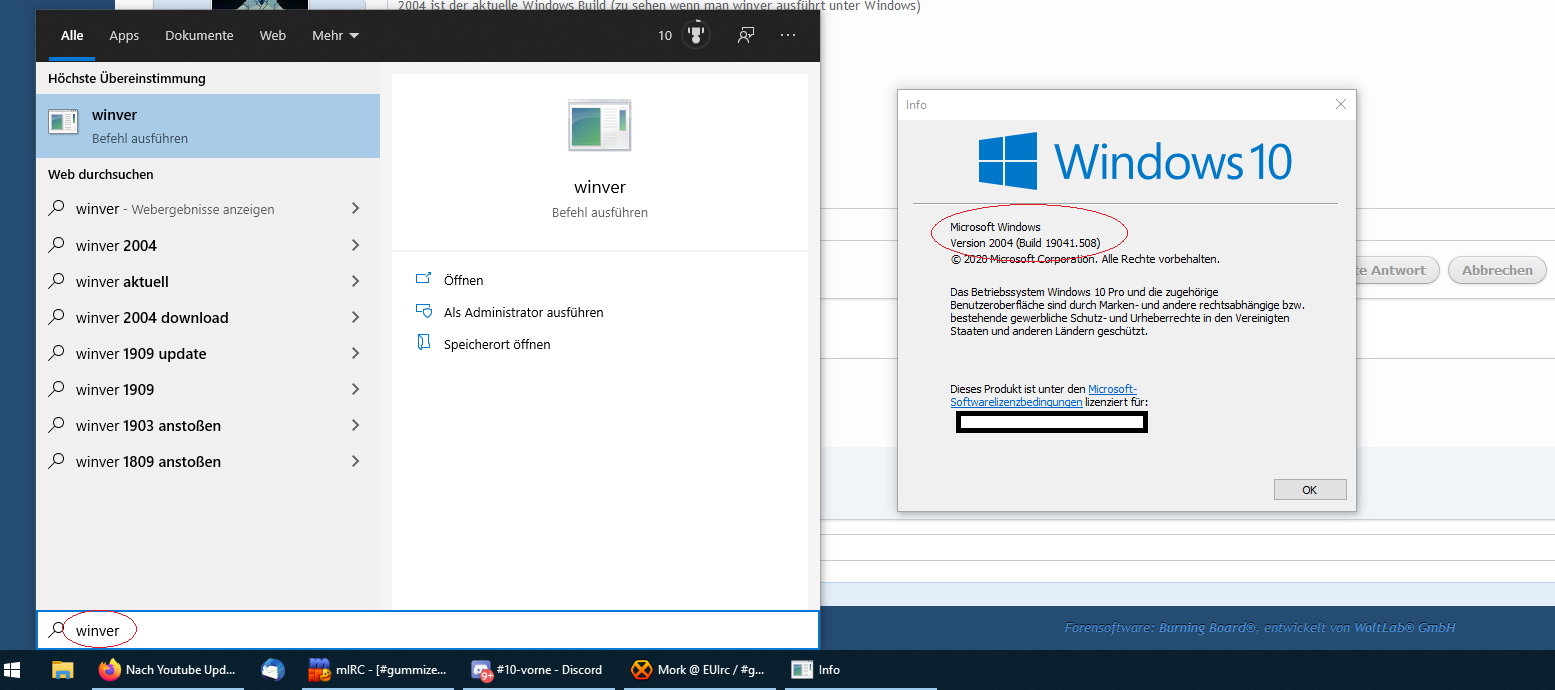
Task: Switch to Firefox Nach Youtube Upd... window
Action: tap(167, 670)
